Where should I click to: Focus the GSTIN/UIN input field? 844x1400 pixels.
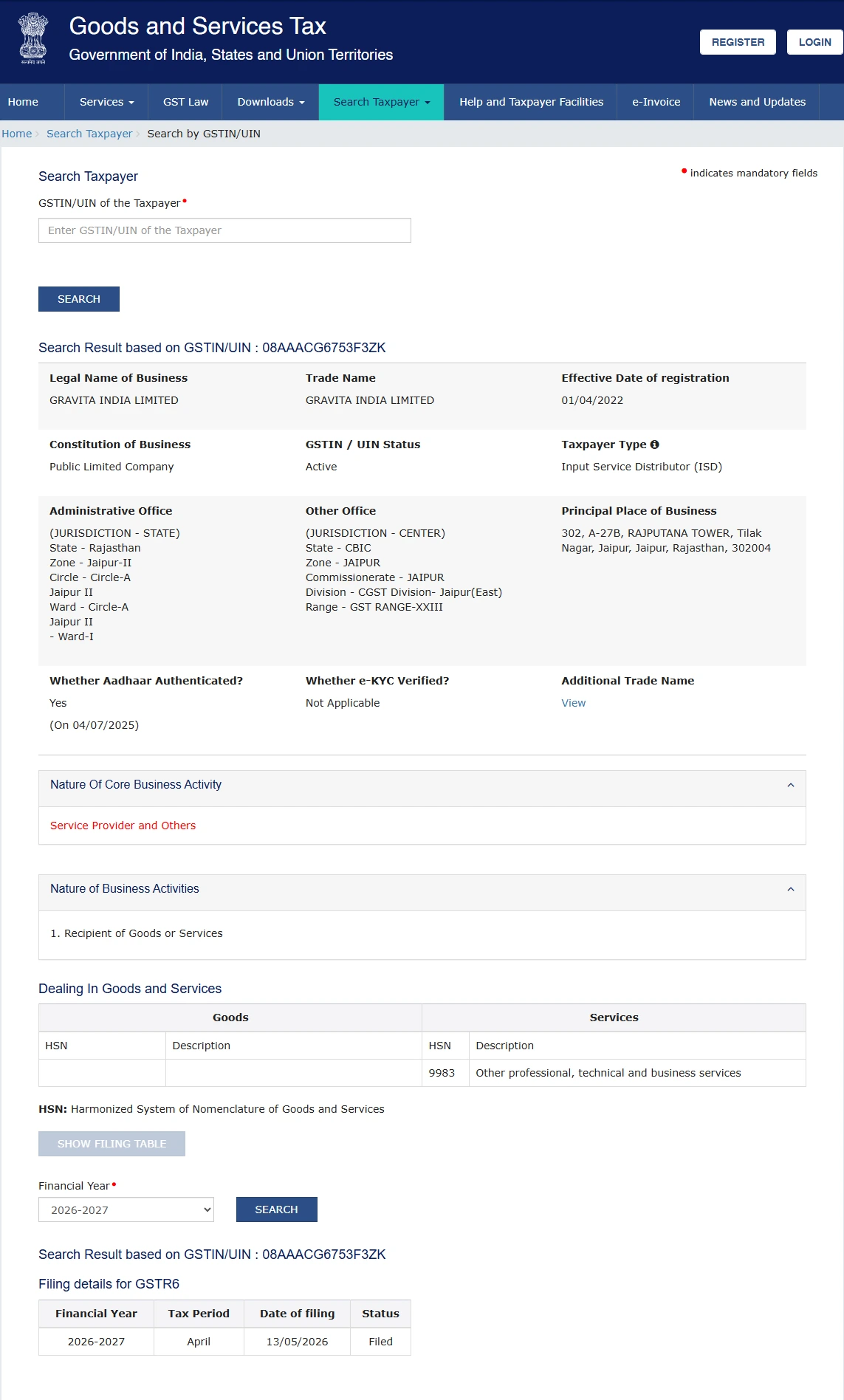[224, 230]
